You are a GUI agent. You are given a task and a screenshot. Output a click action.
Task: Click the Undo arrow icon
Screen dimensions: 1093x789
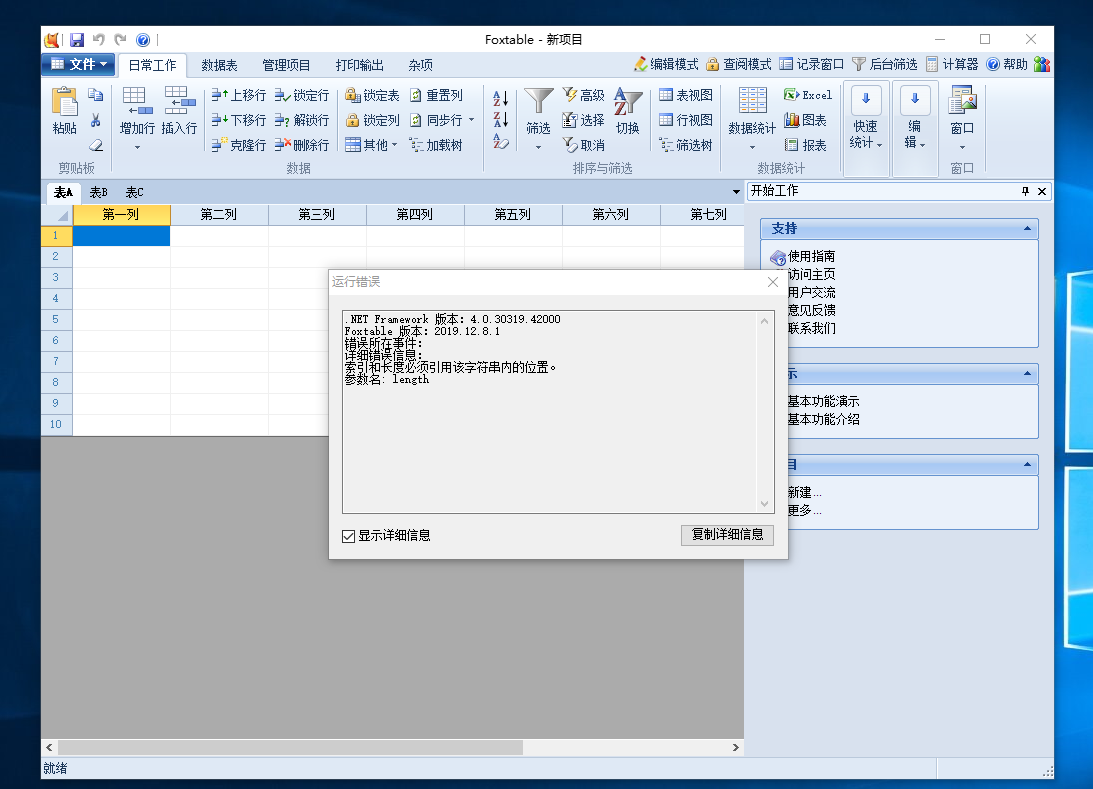coord(99,40)
